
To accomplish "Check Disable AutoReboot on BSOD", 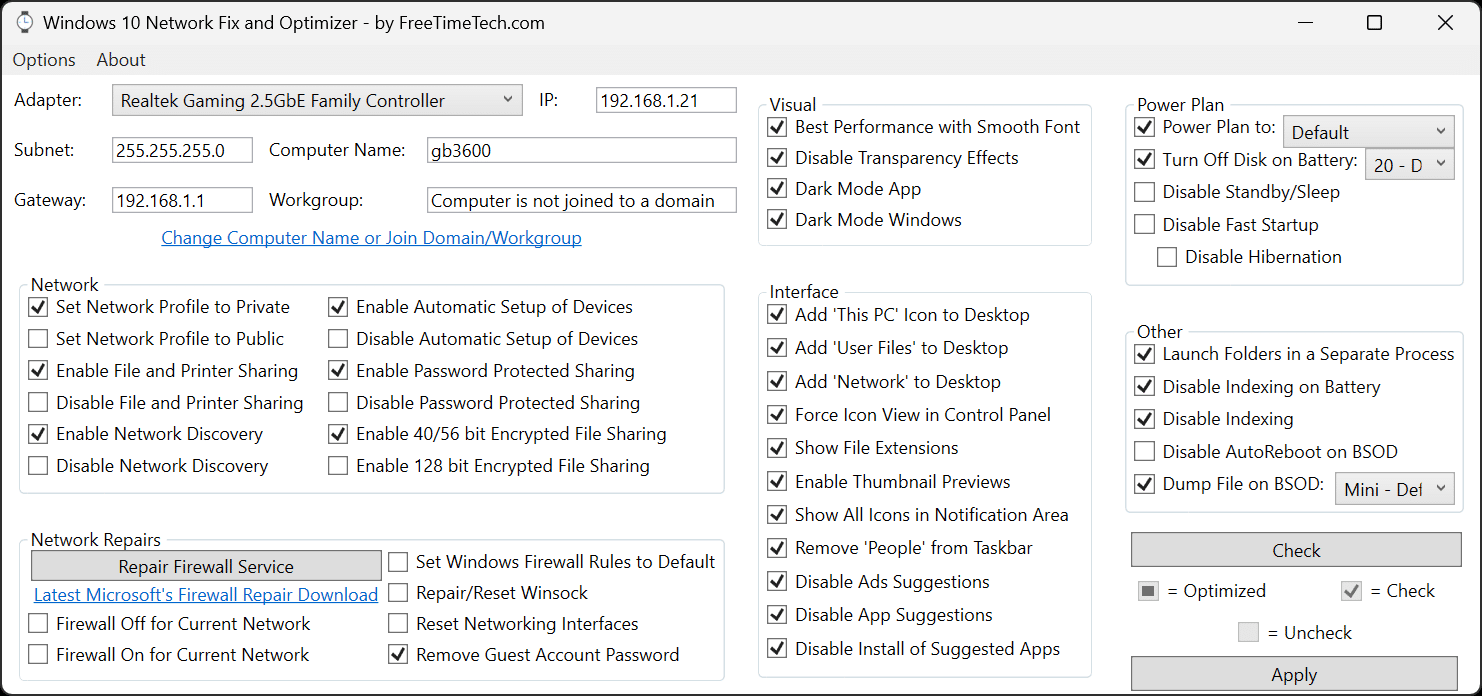I will [x=1144, y=451].
